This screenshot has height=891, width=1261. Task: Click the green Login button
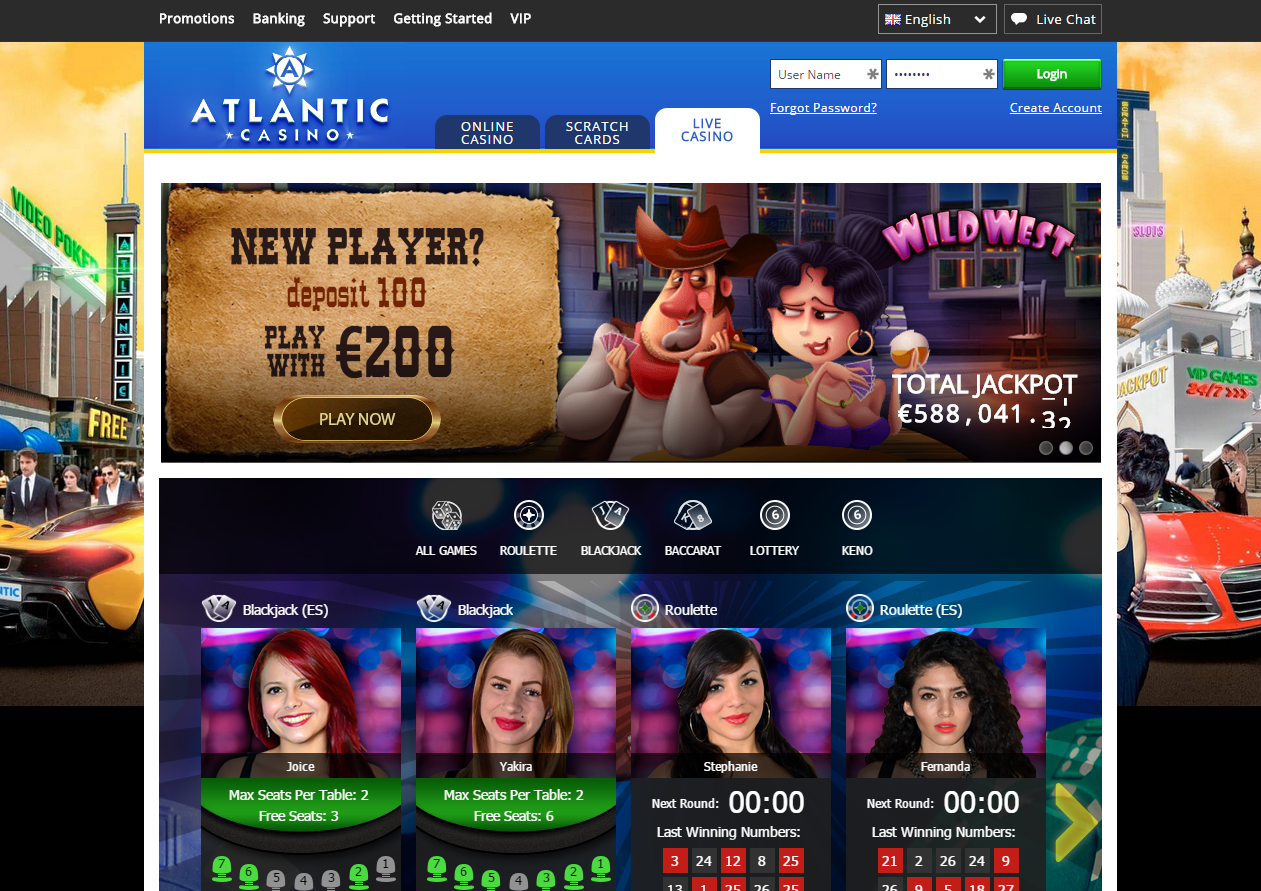pyautogui.click(x=1052, y=74)
